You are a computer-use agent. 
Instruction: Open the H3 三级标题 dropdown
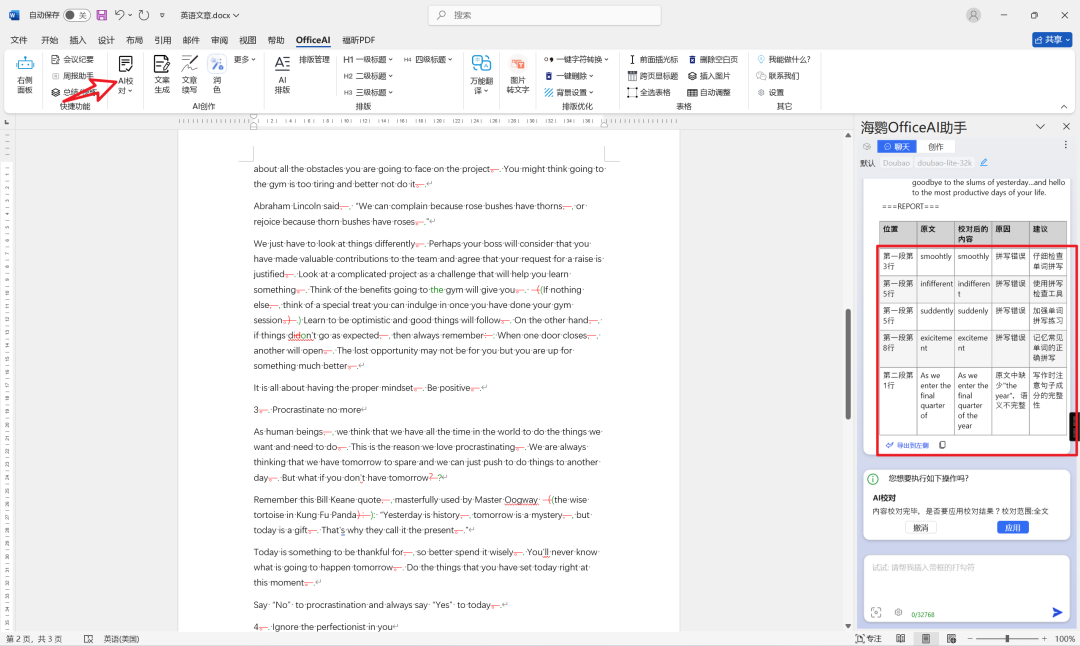coord(368,92)
